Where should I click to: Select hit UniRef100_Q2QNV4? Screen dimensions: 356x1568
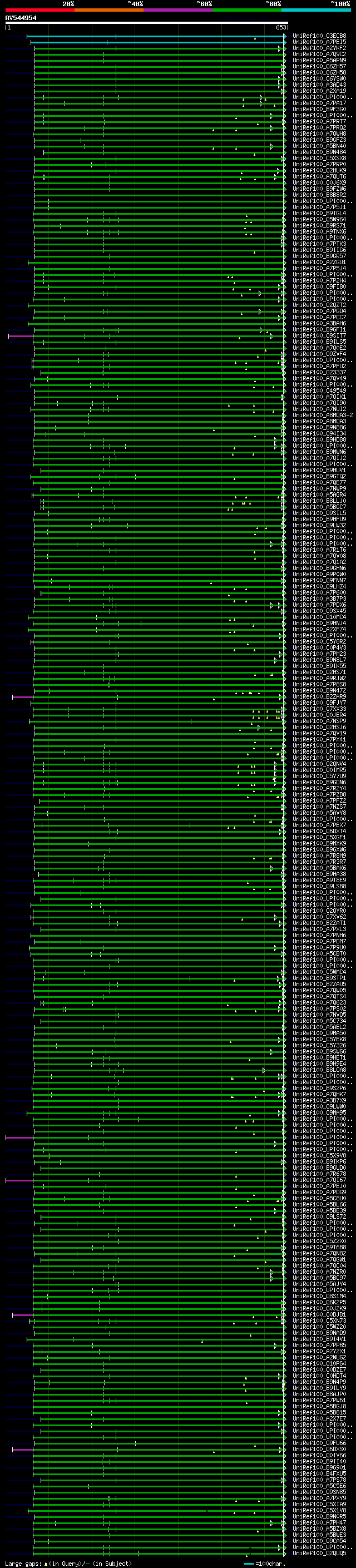pos(319,764)
